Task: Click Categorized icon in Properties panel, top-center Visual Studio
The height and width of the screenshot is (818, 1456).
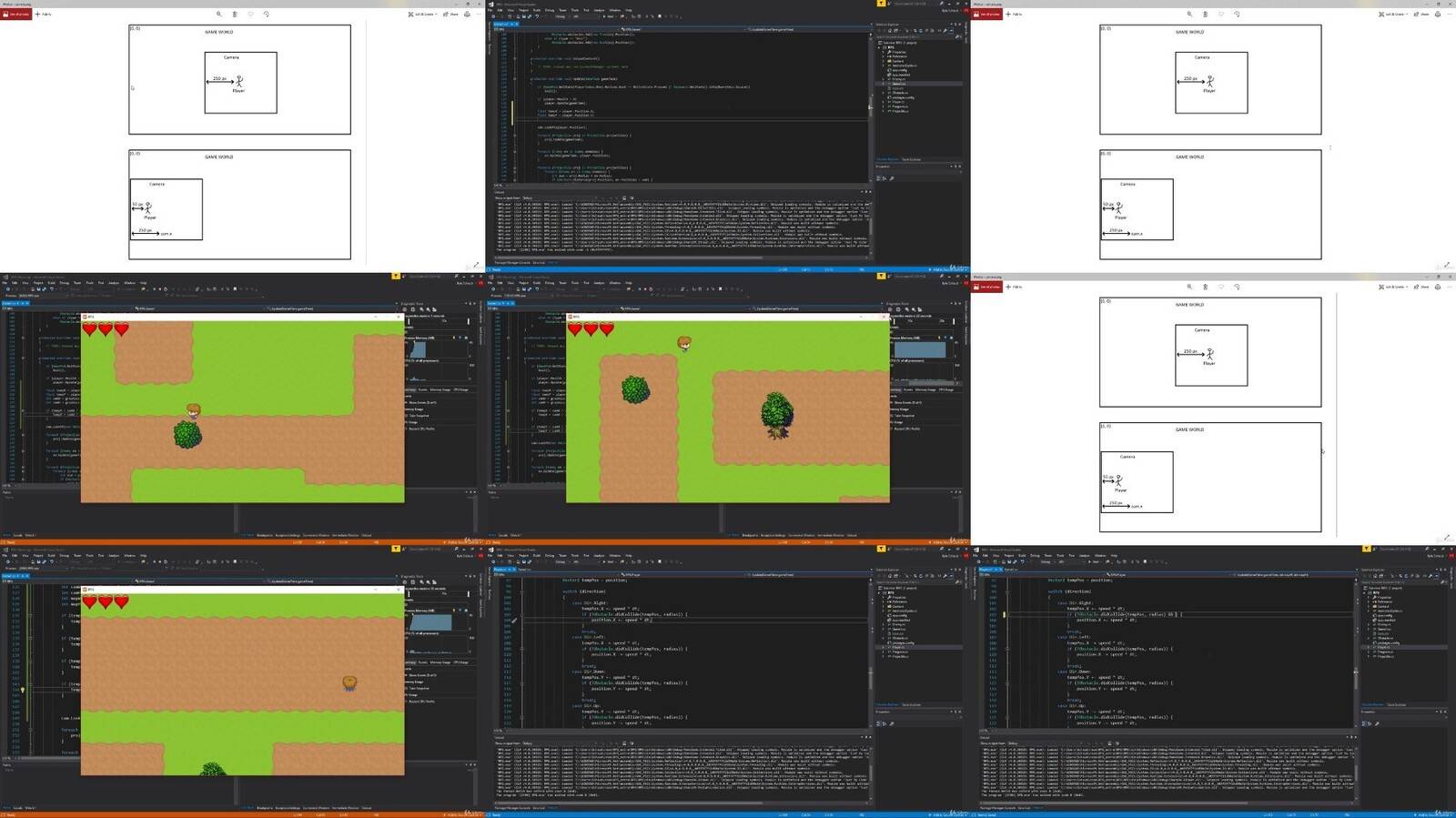Action: coord(879,178)
